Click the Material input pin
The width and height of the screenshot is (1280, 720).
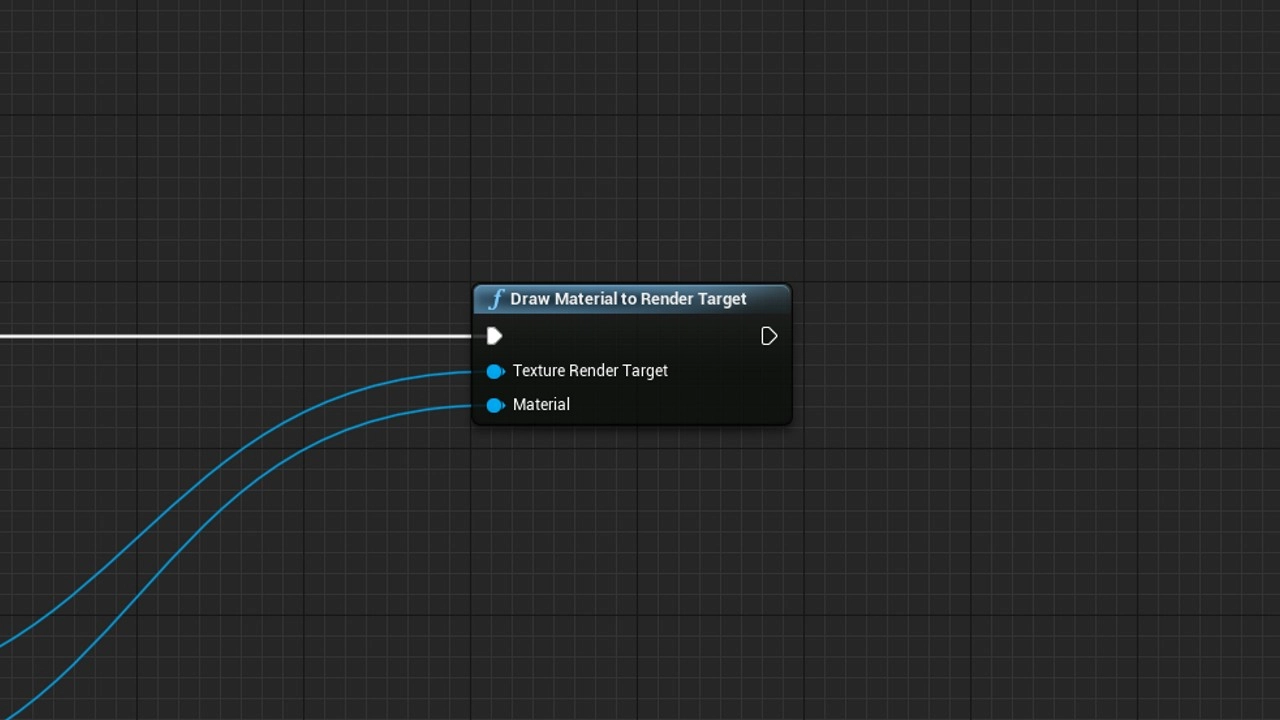click(x=495, y=405)
